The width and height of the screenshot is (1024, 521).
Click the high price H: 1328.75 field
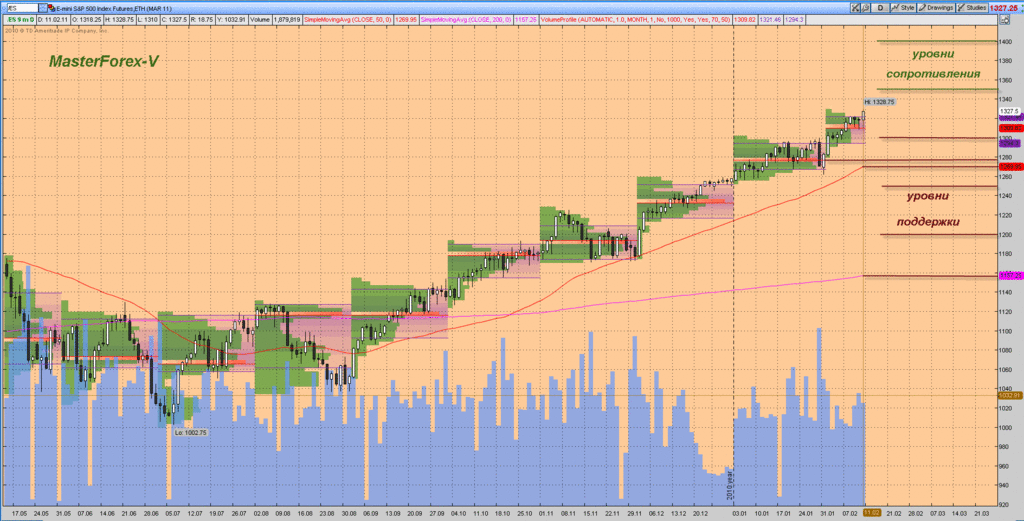tap(120, 20)
